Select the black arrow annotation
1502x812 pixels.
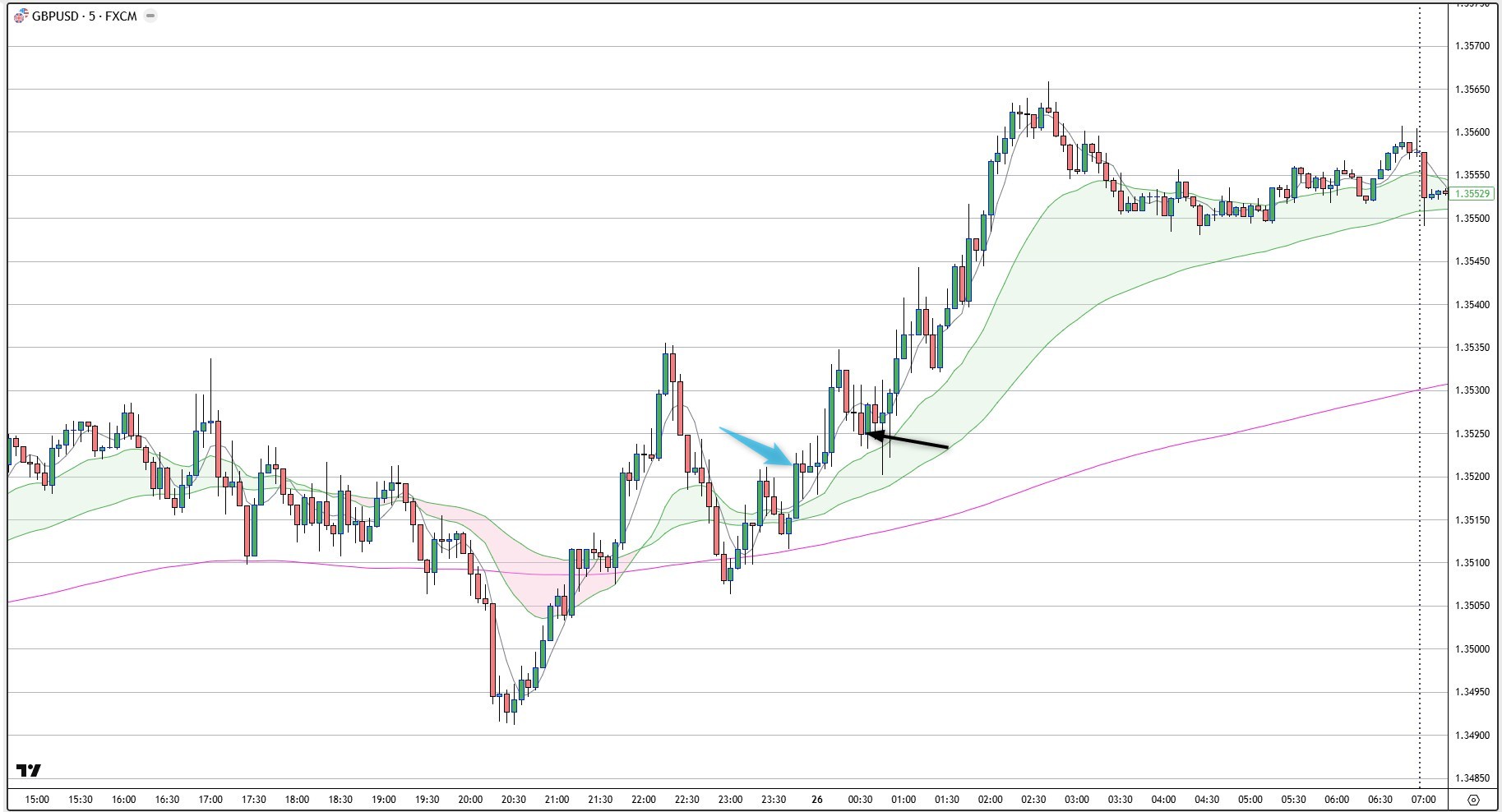point(908,442)
